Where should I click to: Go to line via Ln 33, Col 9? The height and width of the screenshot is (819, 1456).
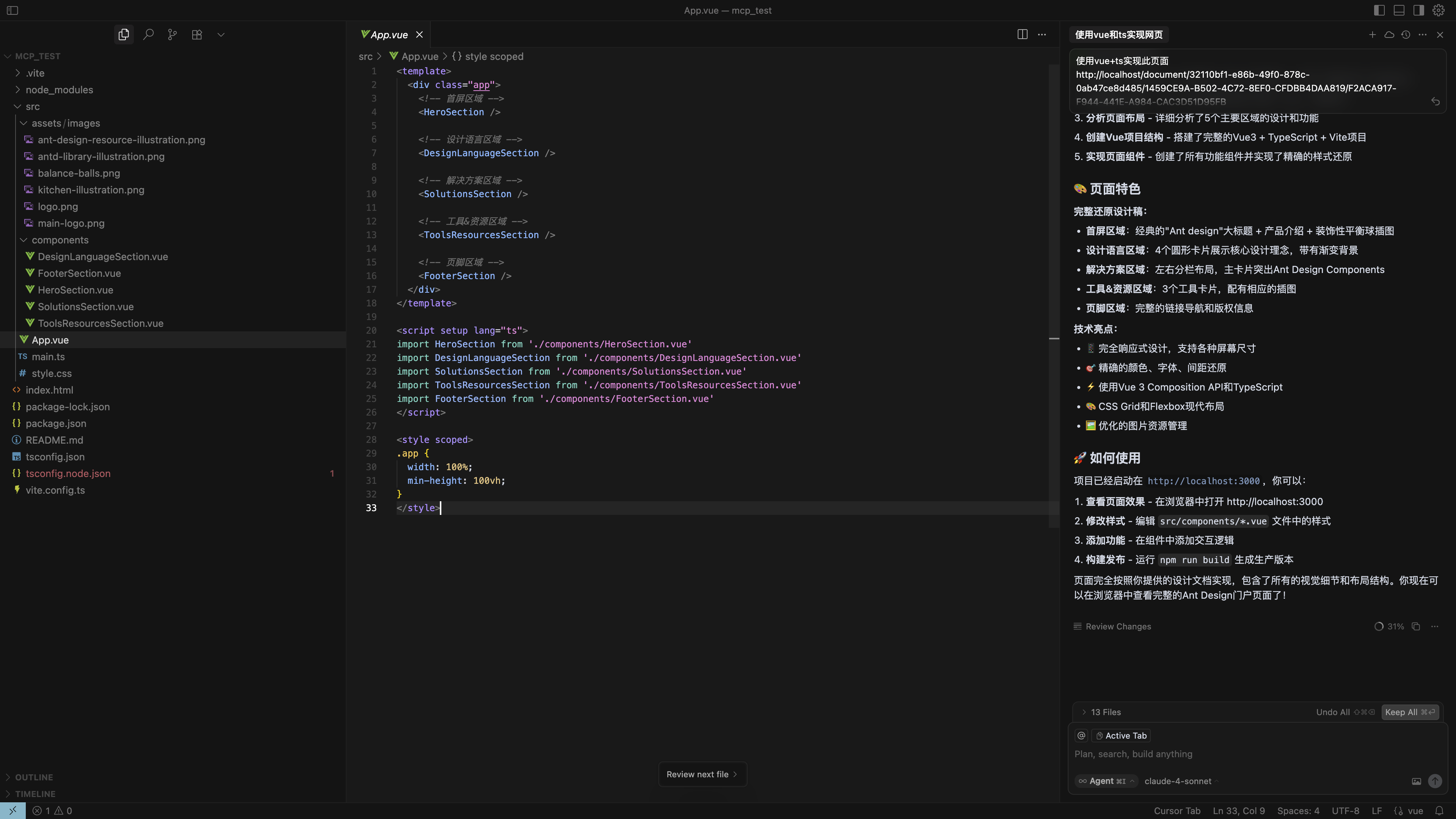click(1238, 811)
